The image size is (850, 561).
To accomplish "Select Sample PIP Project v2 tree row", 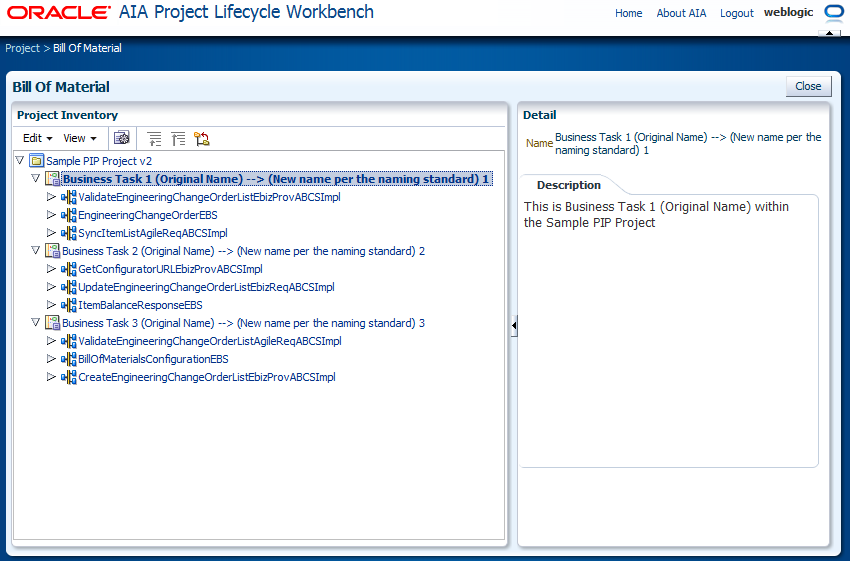I will [99, 161].
